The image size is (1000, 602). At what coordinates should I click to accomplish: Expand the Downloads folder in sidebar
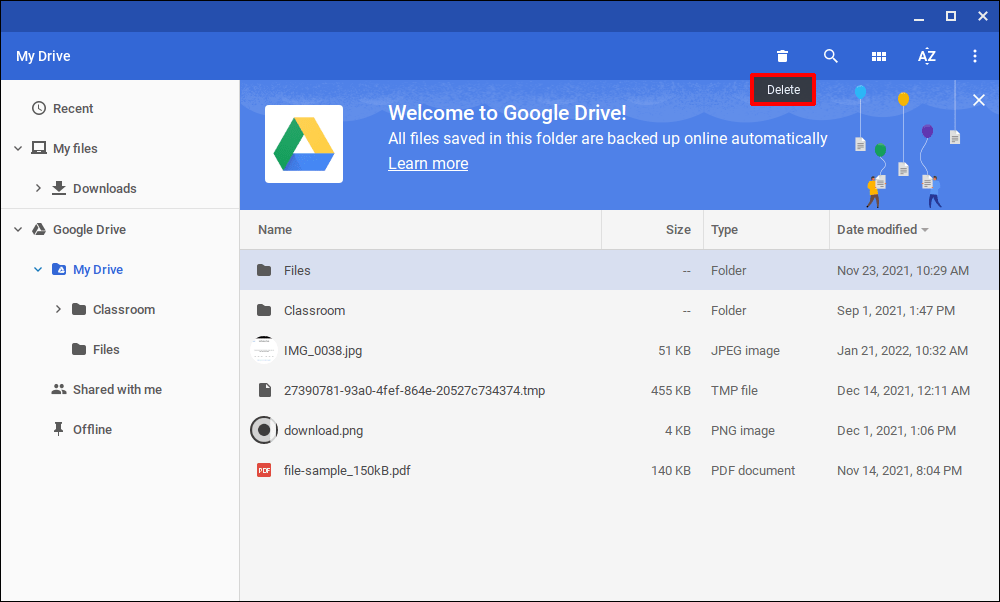(38, 189)
